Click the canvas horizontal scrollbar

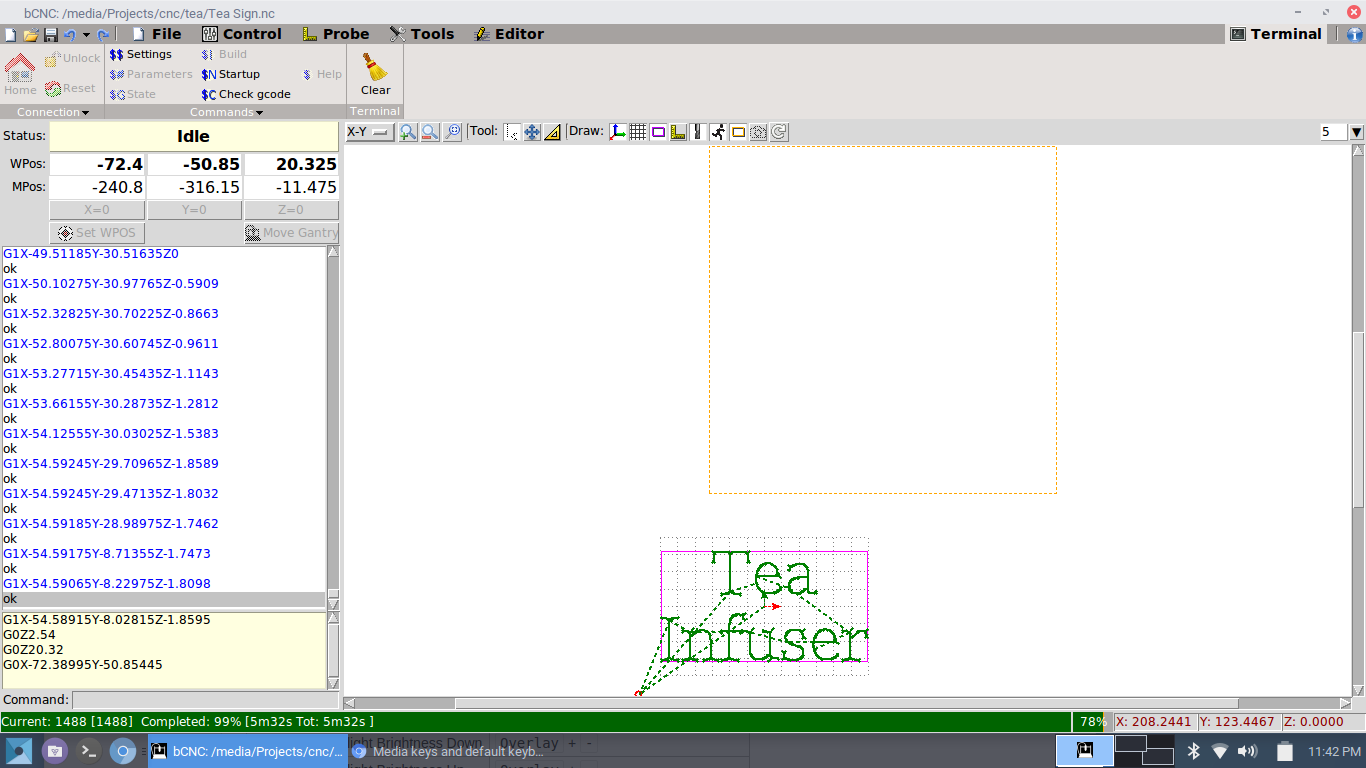pyautogui.click(x=845, y=703)
